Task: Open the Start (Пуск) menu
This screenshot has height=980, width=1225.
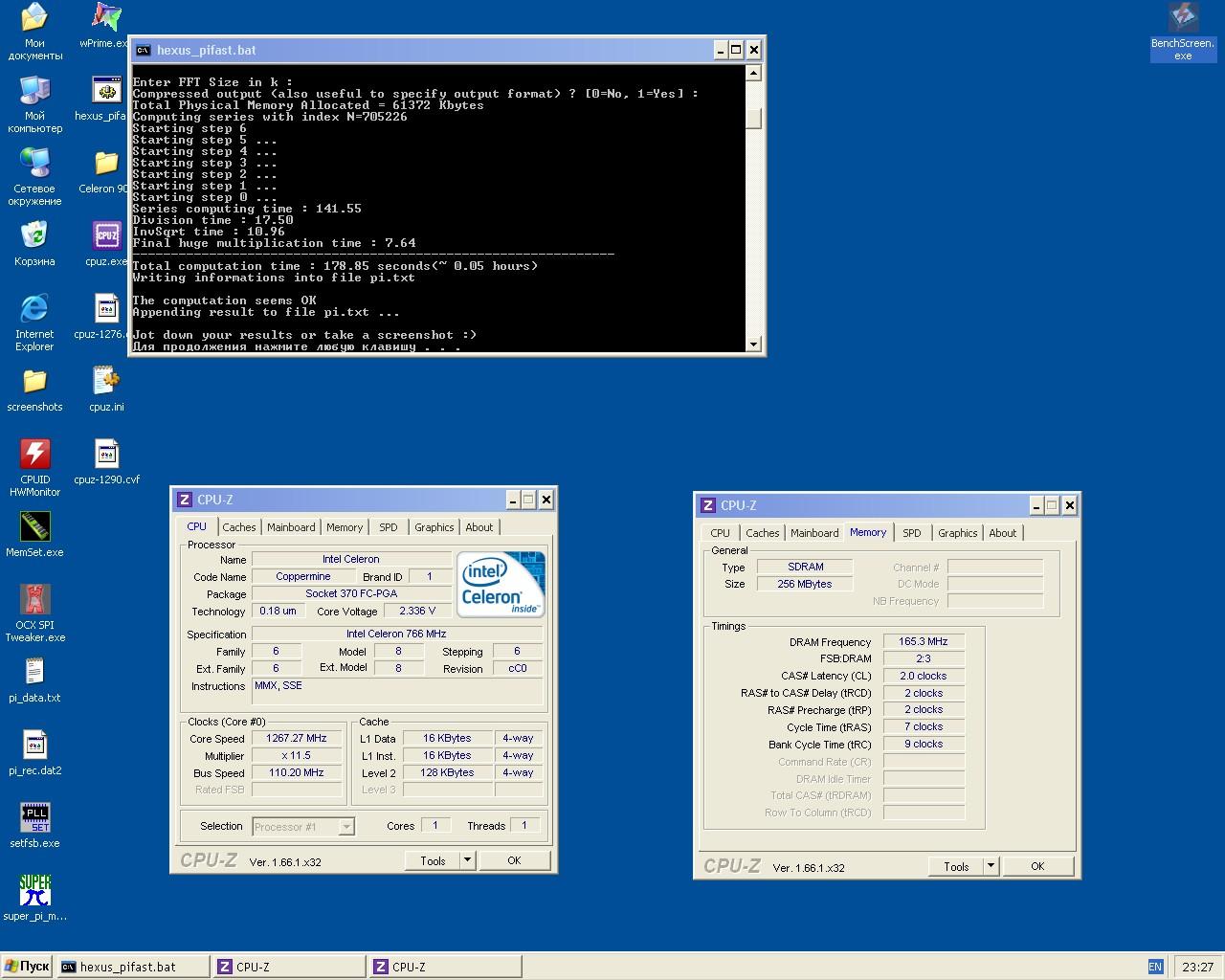Action: pos(27,967)
